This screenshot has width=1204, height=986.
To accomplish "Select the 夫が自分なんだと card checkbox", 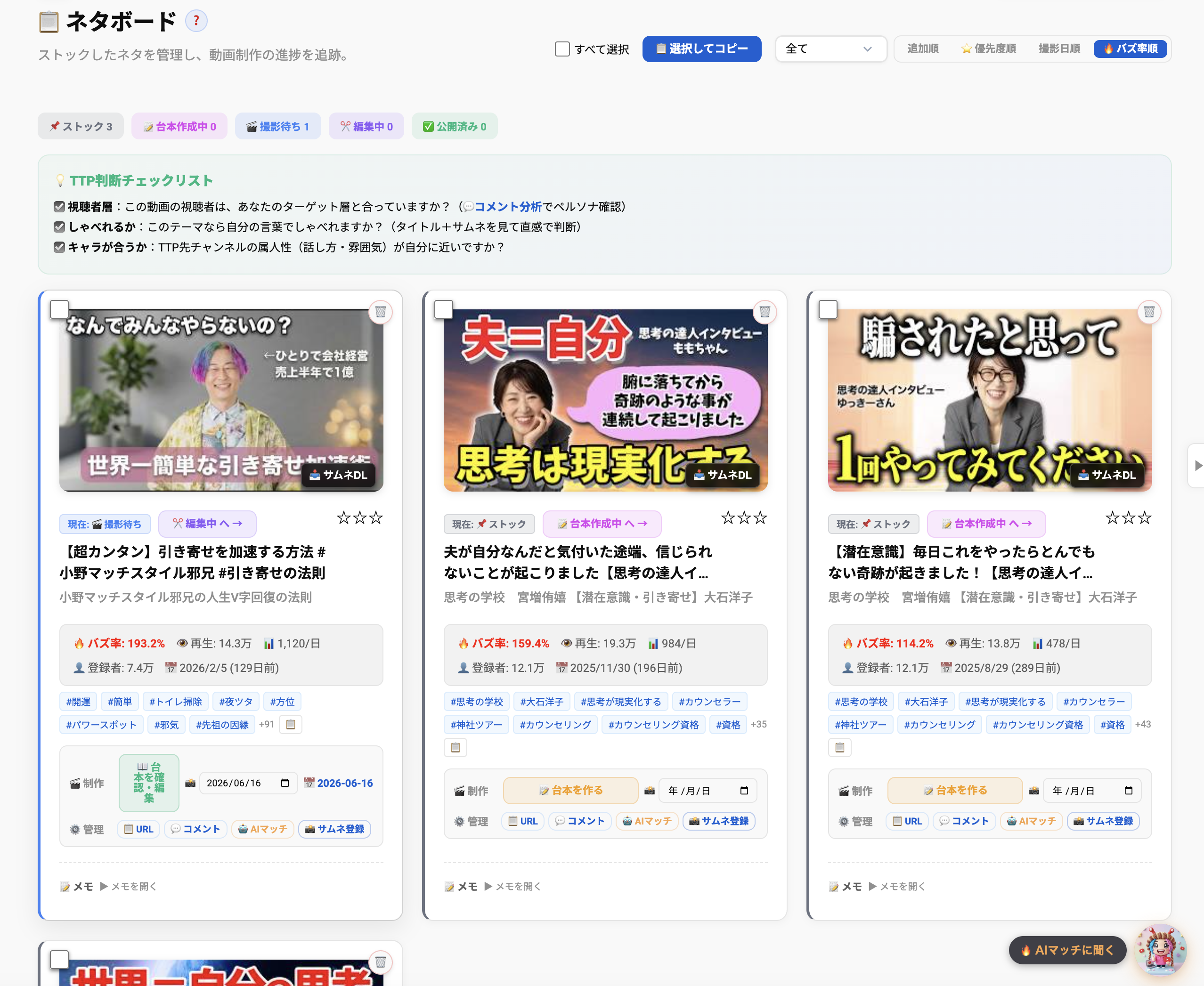I will pyautogui.click(x=443, y=309).
